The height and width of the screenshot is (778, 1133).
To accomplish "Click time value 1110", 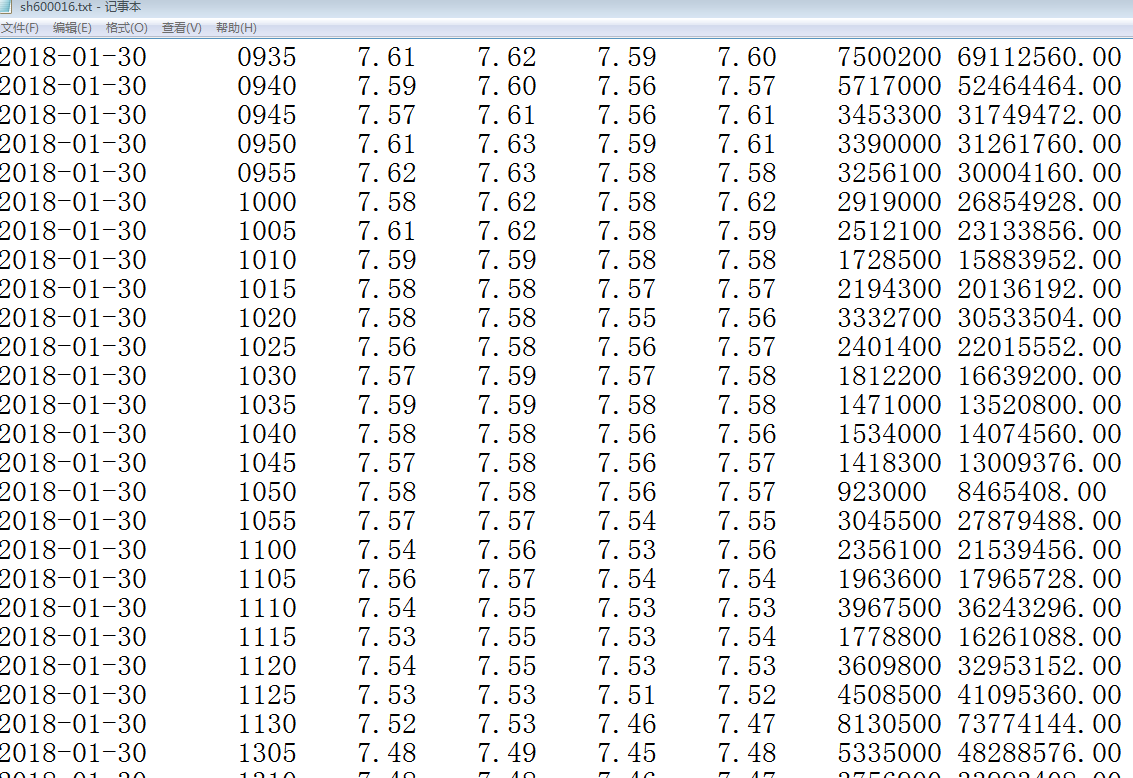I will tap(267, 608).
